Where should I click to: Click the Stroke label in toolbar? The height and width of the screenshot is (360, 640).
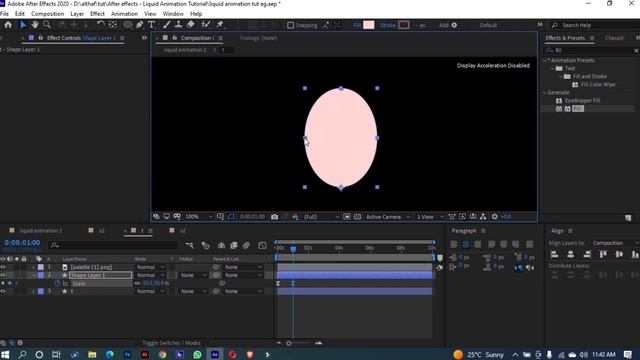[x=387, y=25]
